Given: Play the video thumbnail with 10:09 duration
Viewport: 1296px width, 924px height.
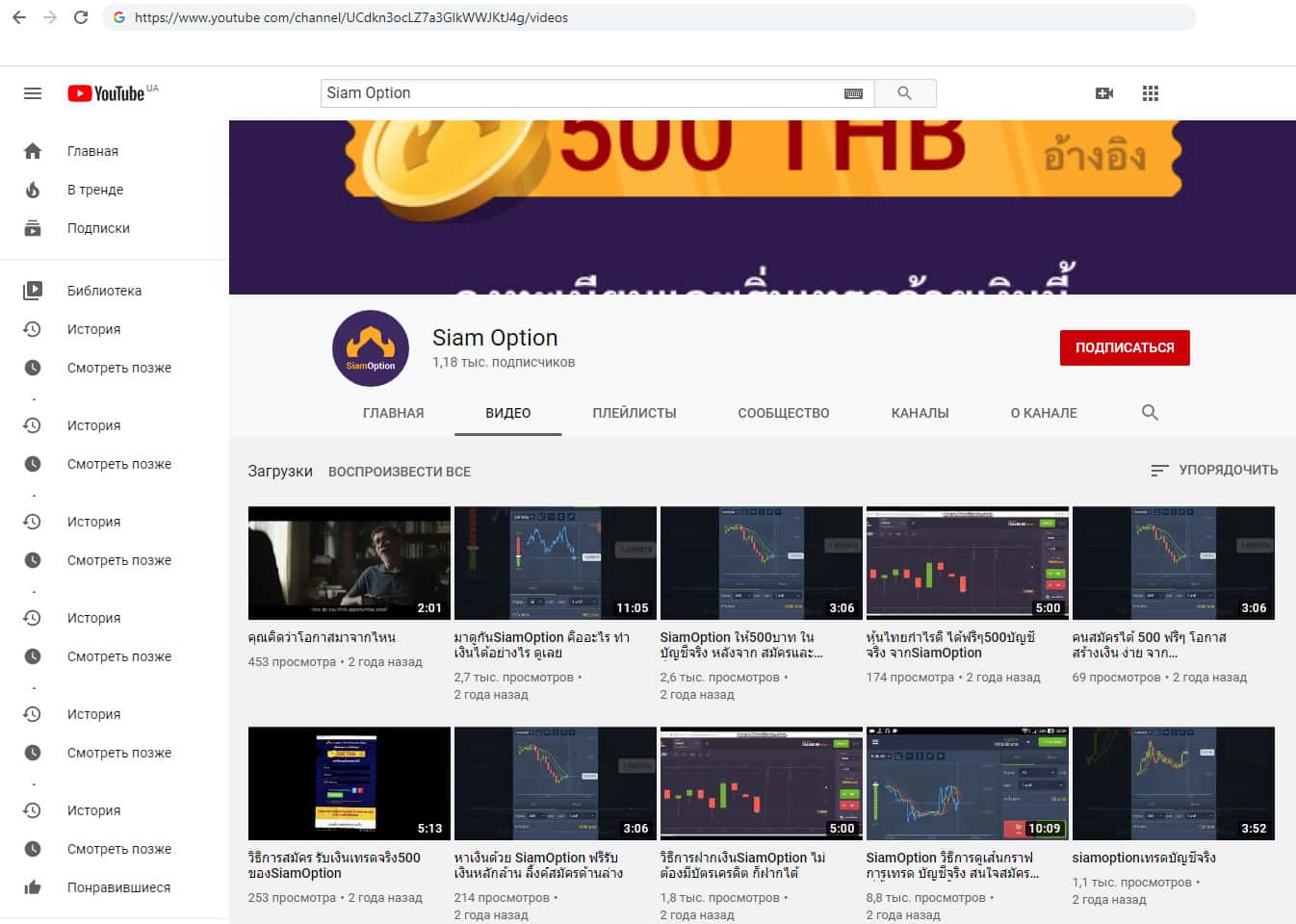Looking at the screenshot, I should (967, 783).
